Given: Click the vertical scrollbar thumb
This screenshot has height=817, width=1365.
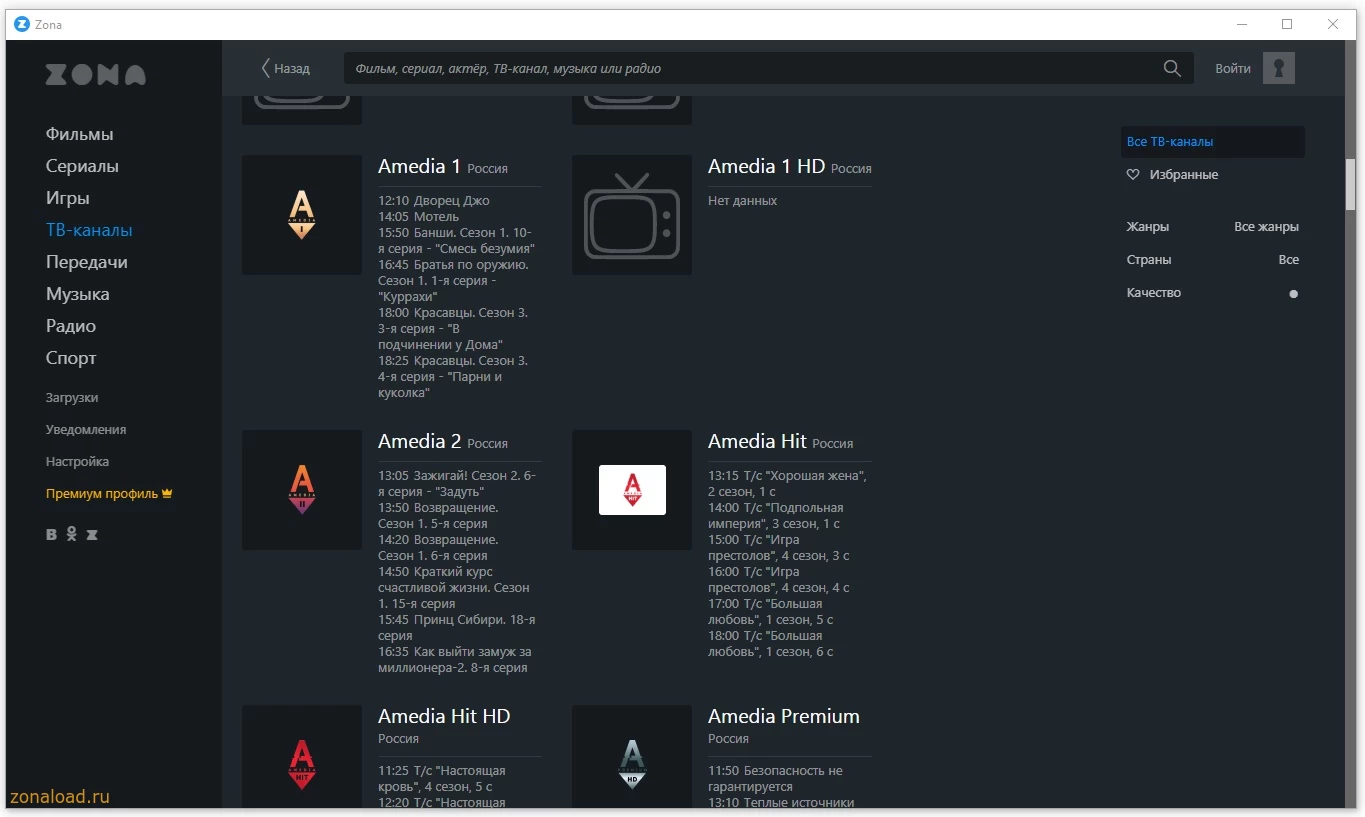Looking at the screenshot, I should 1350,184.
